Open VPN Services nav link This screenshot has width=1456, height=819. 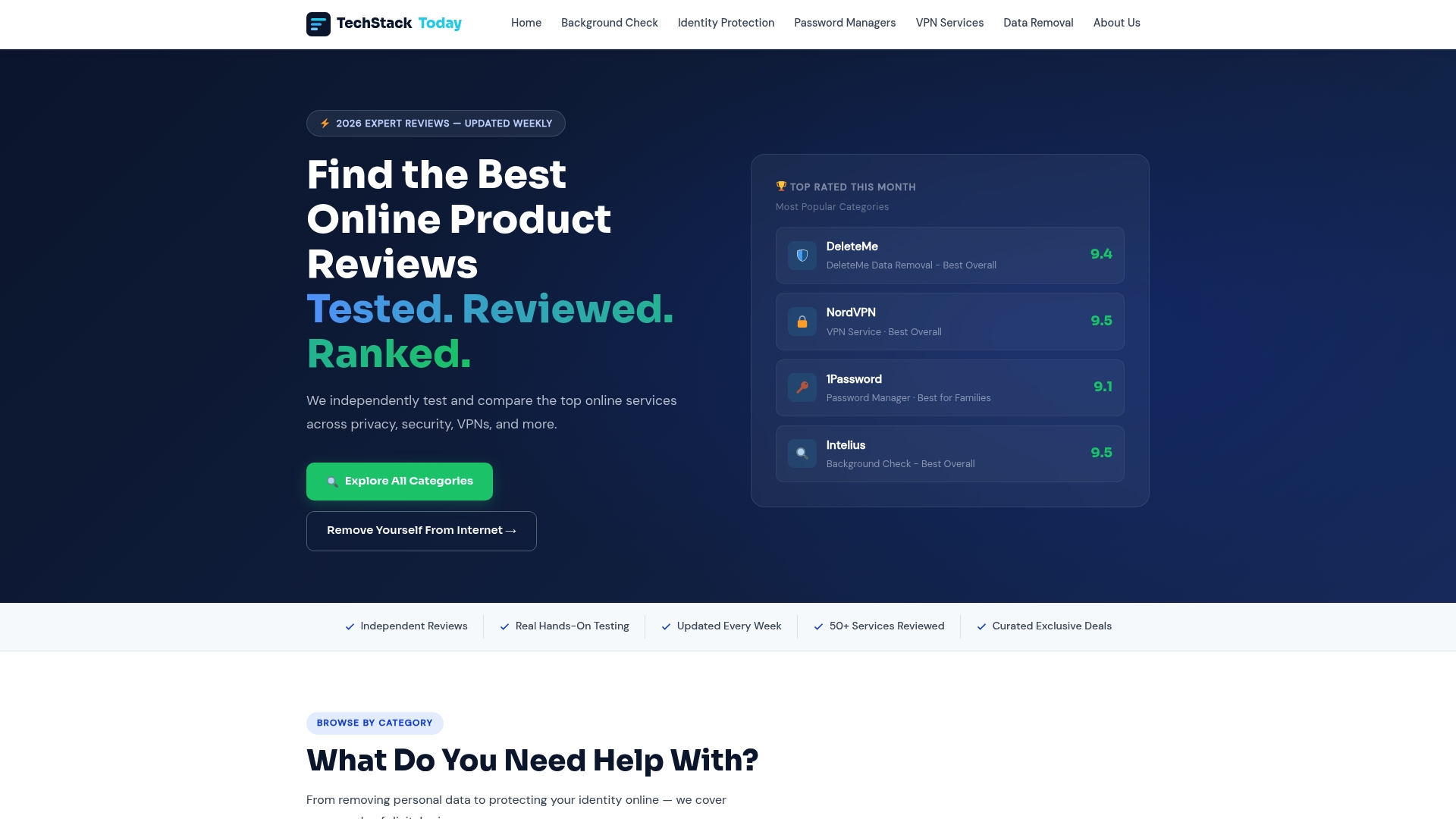click(949, 23)
